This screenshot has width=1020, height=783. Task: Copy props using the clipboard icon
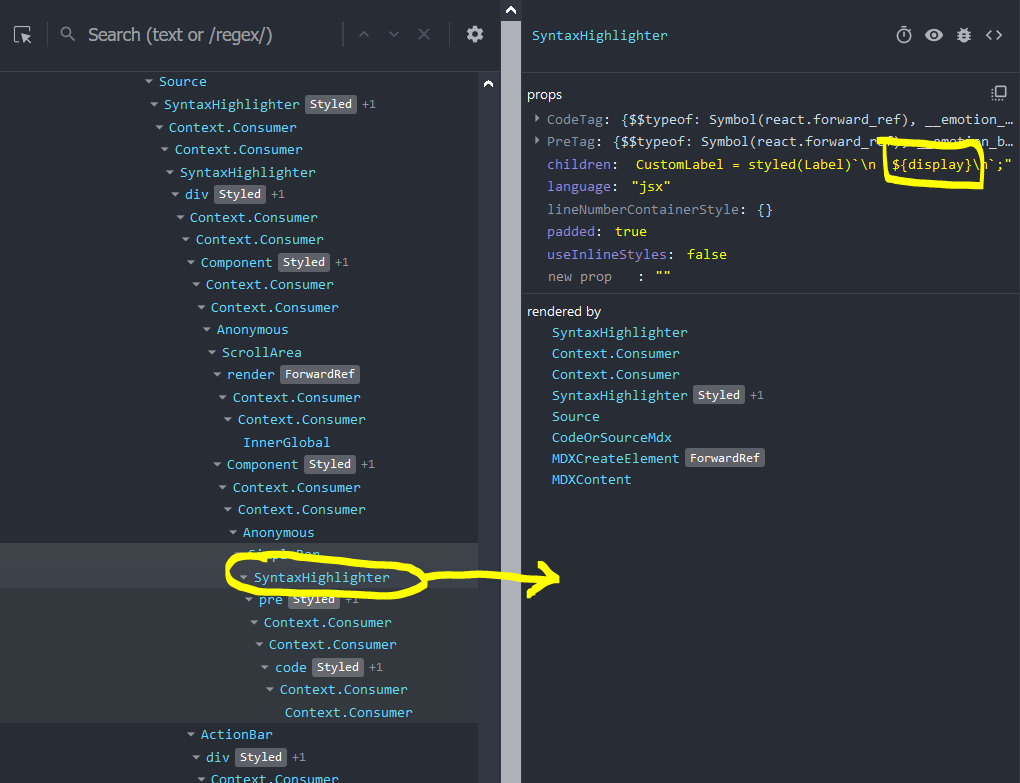(998, 92)
